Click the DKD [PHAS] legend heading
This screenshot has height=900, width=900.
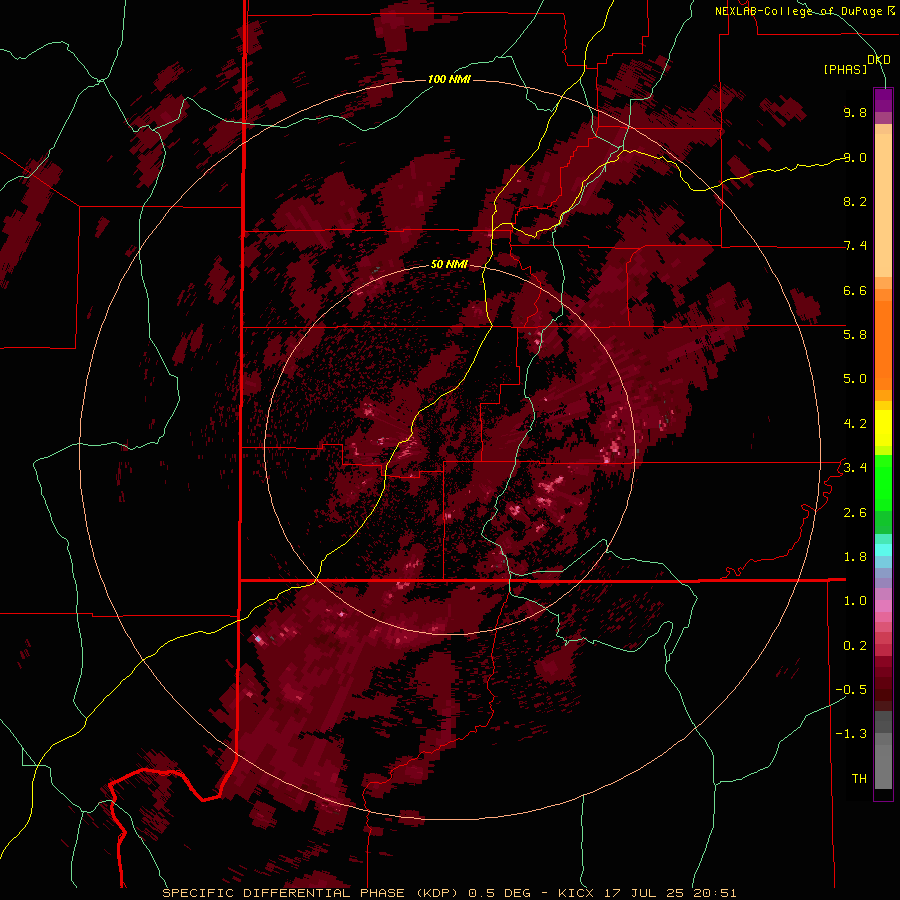click(x=856, y=64)
